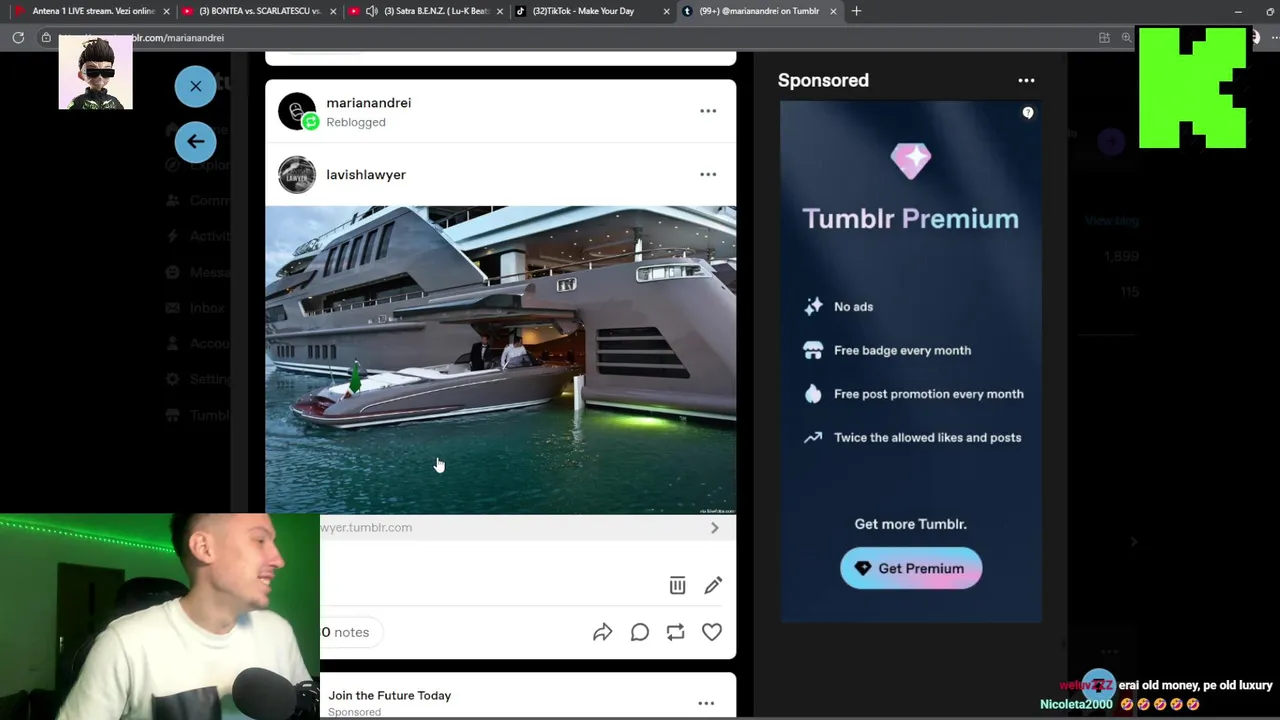Screen dimensions: 1280x720
Task: Like the post with heart icon
Action: click(x=711, y=632)
